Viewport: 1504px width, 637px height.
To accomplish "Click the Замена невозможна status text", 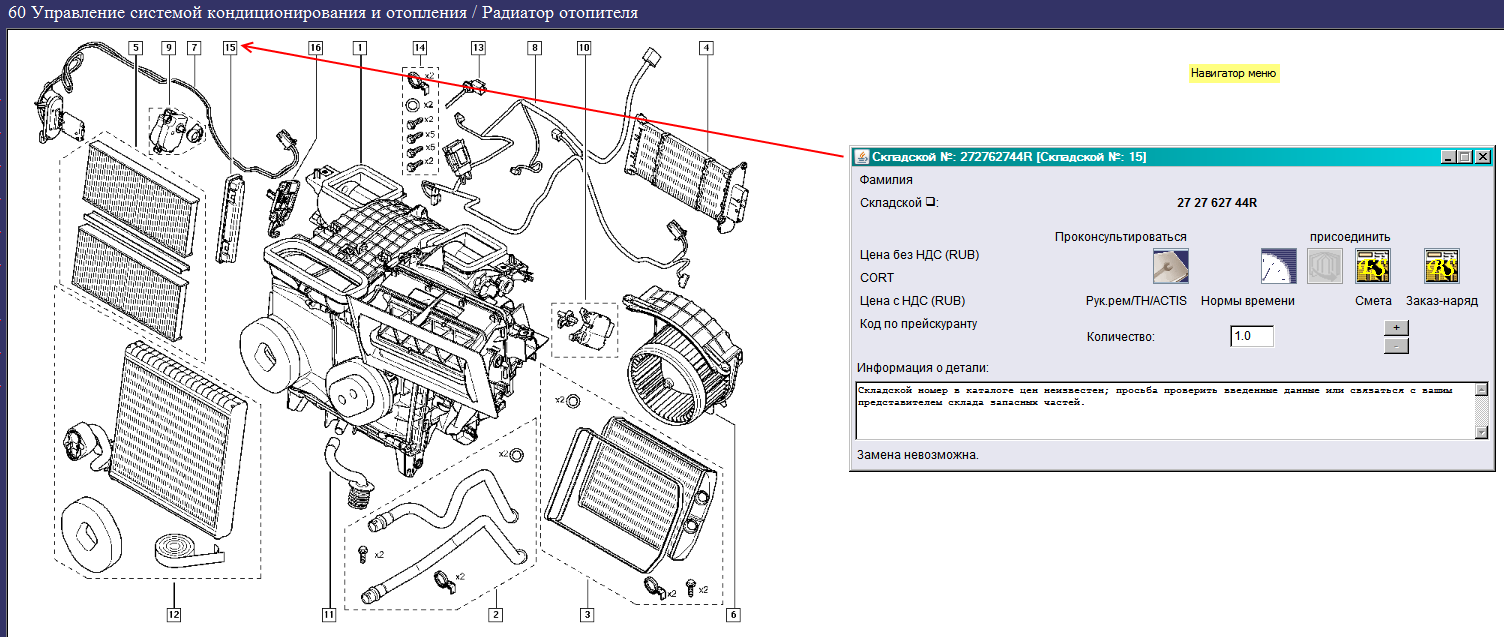I will pyautogui.click(x=919, y=455).
